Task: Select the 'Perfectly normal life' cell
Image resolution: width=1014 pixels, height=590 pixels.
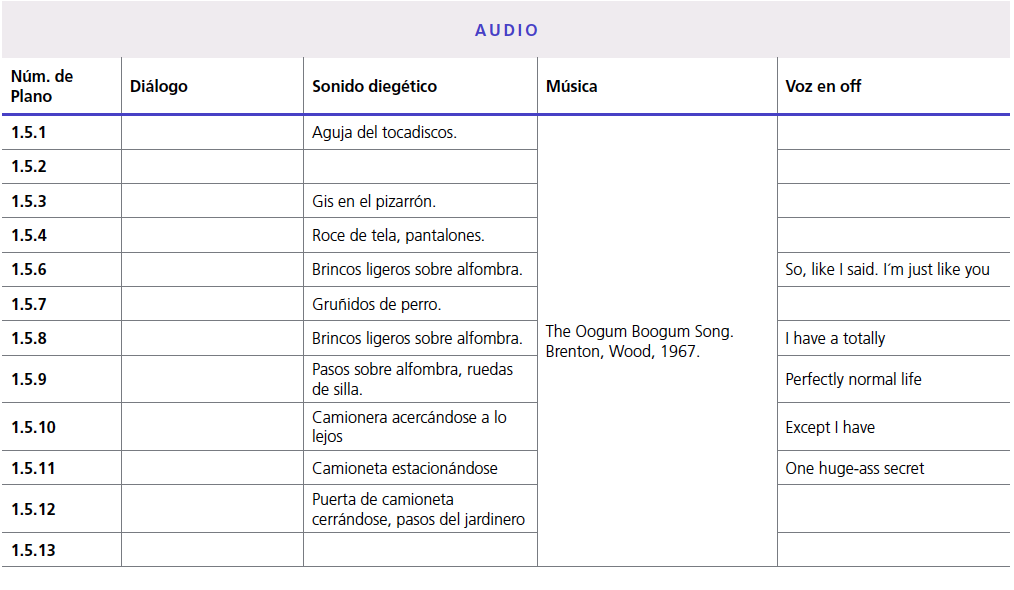Action: 853,379
